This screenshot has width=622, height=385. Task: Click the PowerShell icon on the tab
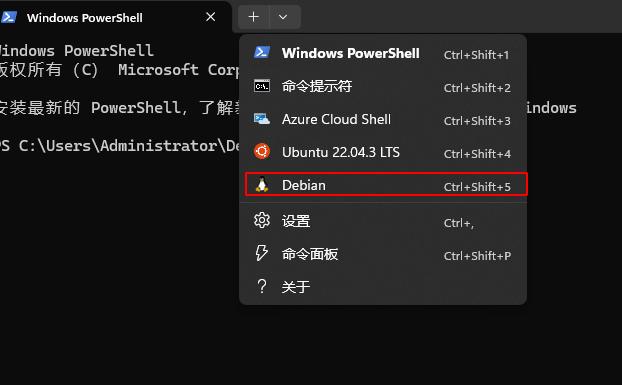9,17
